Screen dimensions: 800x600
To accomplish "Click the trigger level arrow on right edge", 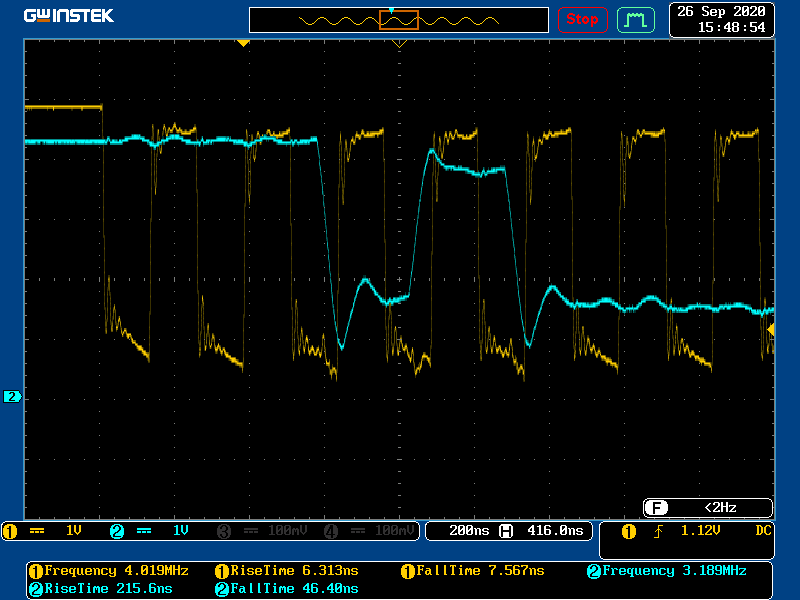I will [x=771, y=329].
